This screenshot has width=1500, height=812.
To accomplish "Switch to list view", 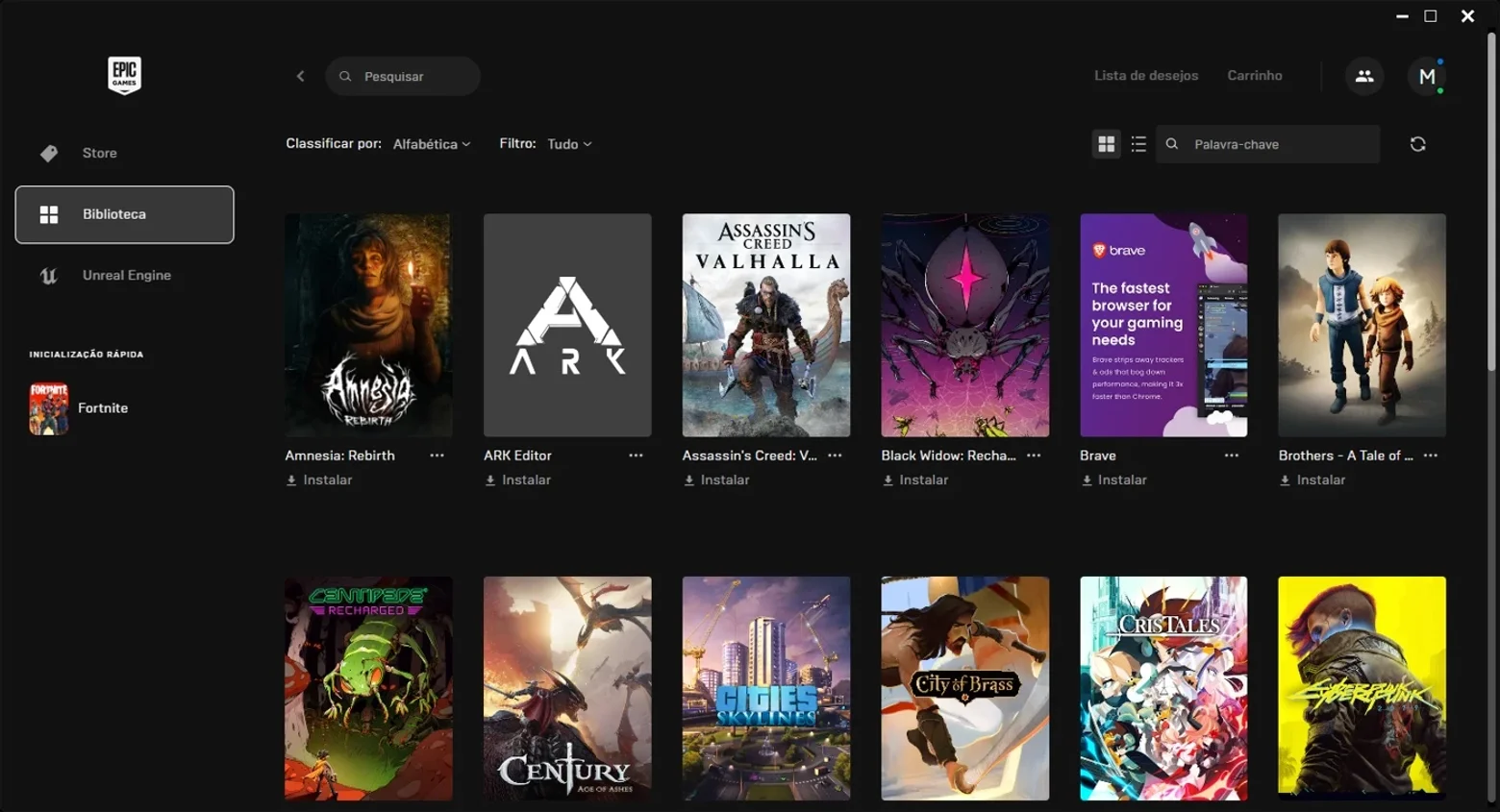I will click(x=1138, y=144).
